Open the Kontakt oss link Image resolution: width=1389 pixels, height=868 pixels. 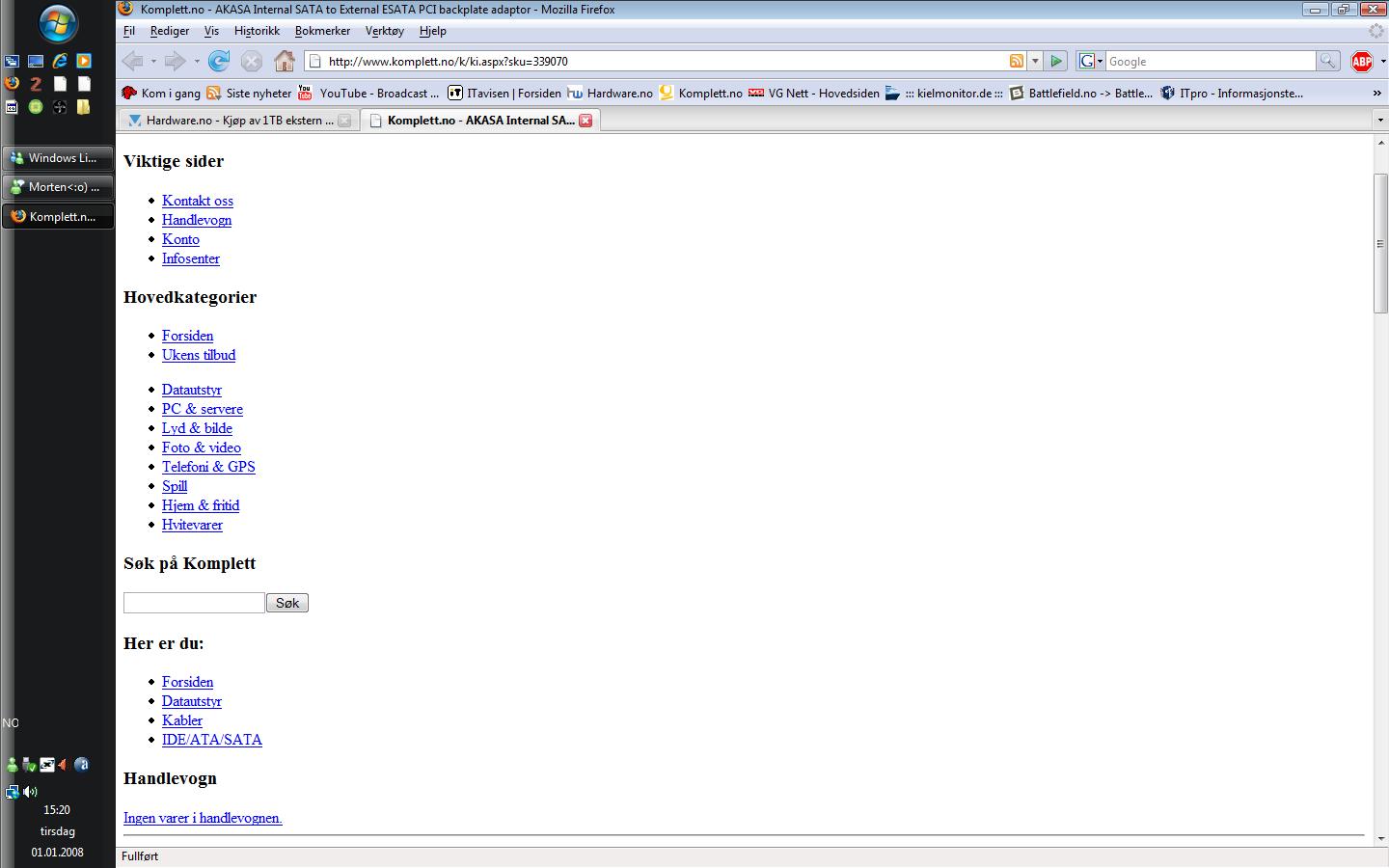click(x=198, y=201)
